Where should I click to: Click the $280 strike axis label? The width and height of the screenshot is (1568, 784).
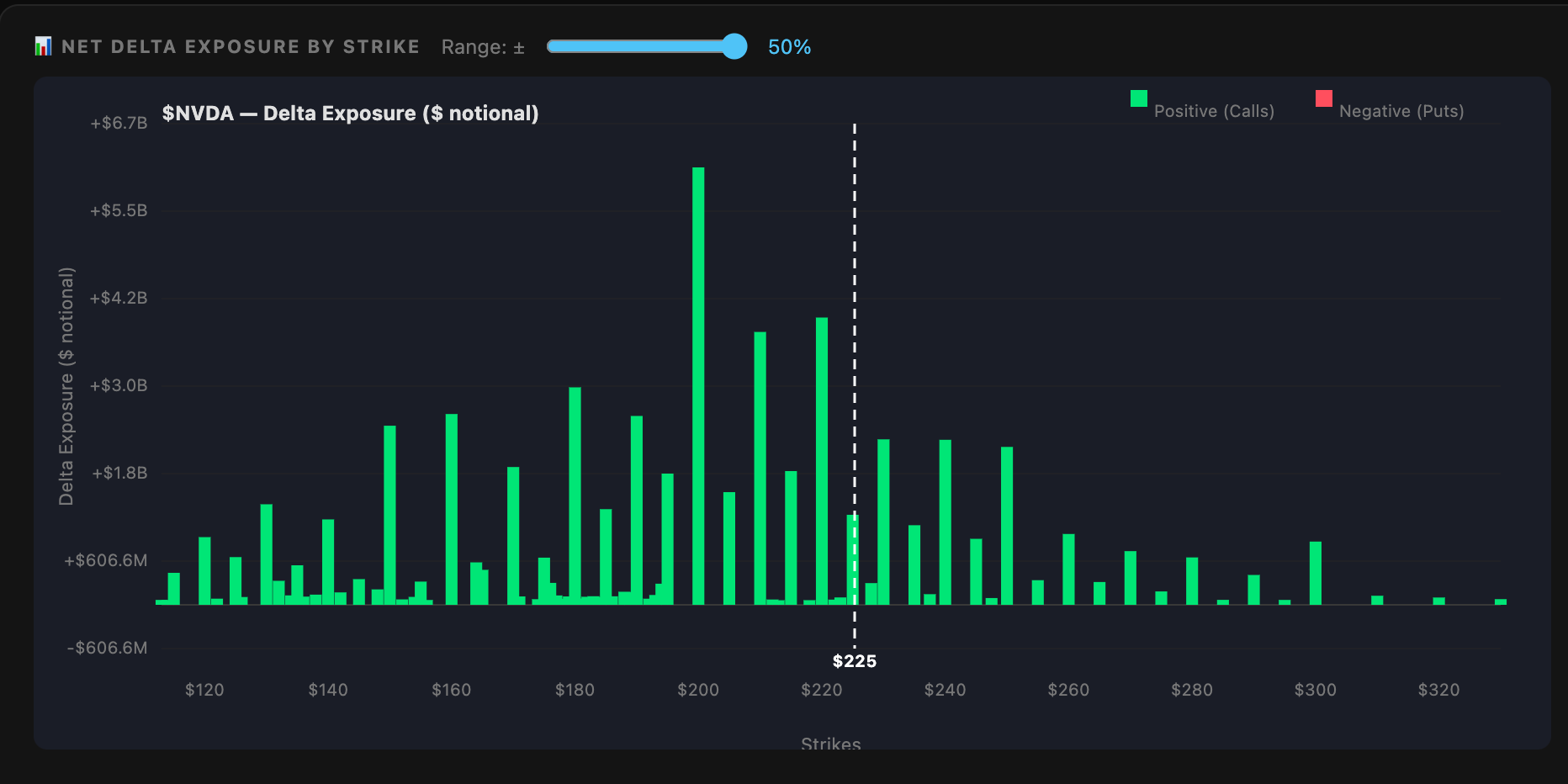[x=1192, y=690]
